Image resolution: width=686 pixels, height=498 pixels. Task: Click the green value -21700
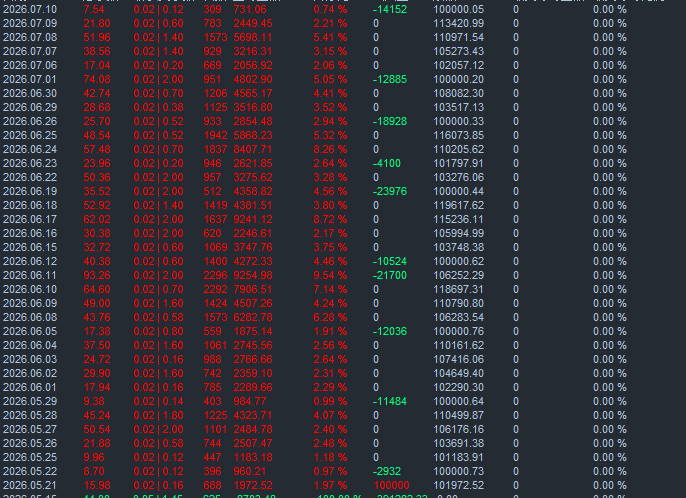(x=390, y=275)
